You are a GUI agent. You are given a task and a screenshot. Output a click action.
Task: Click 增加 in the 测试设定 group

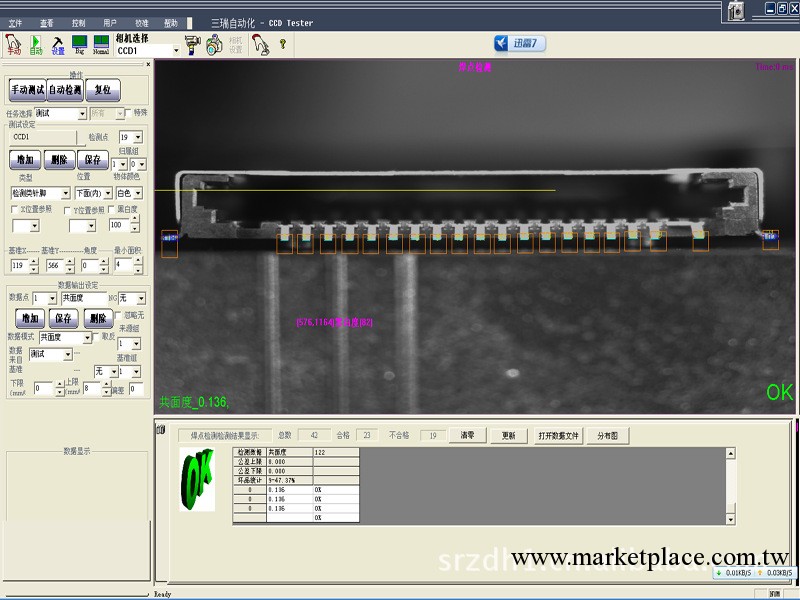[x=25, y=160]
